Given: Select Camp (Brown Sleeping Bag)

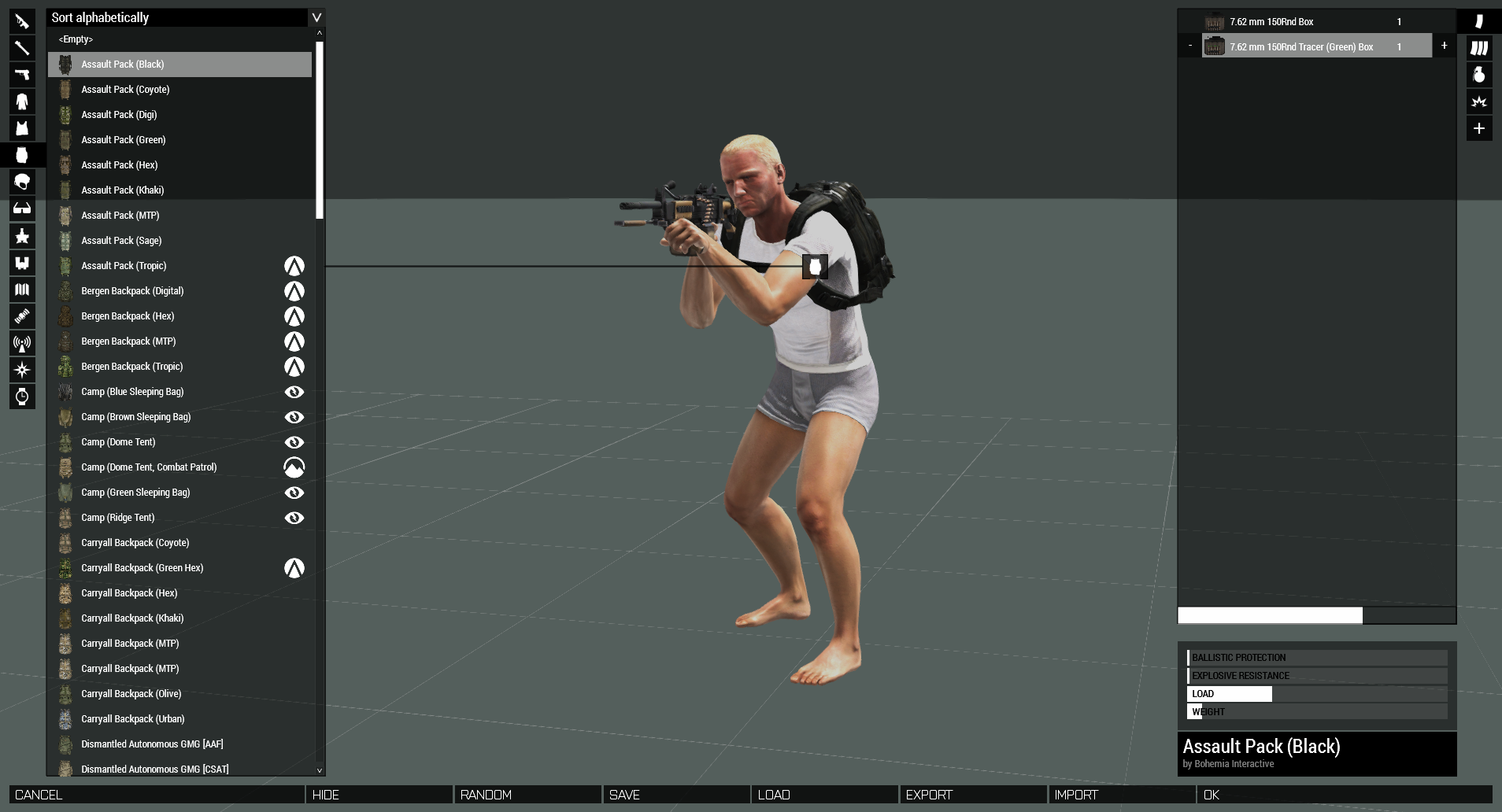Looking at the screenshot, I should tap(179, 417).
